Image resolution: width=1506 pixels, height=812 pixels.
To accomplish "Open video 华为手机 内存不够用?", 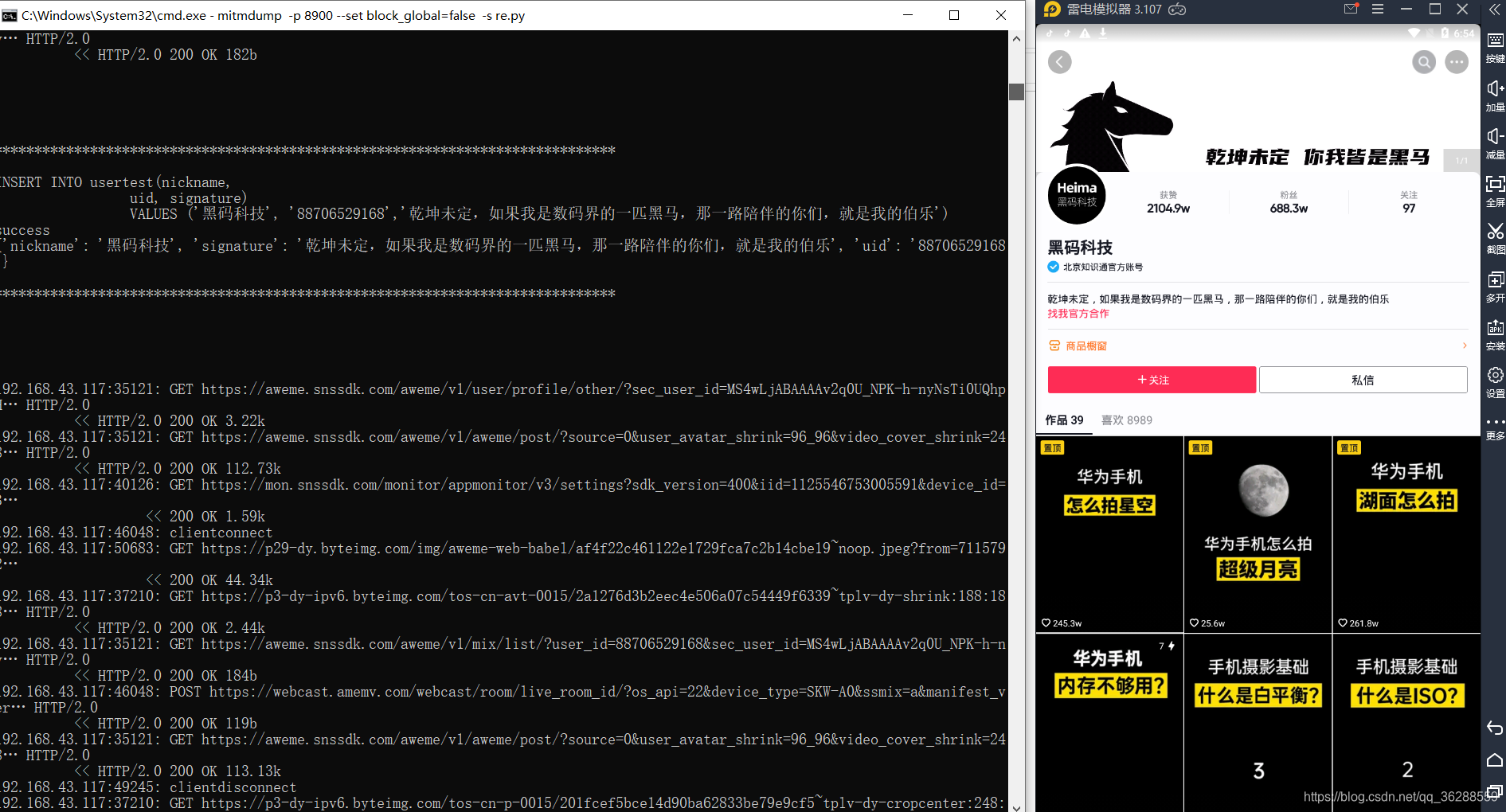I will coord(1109,723).
